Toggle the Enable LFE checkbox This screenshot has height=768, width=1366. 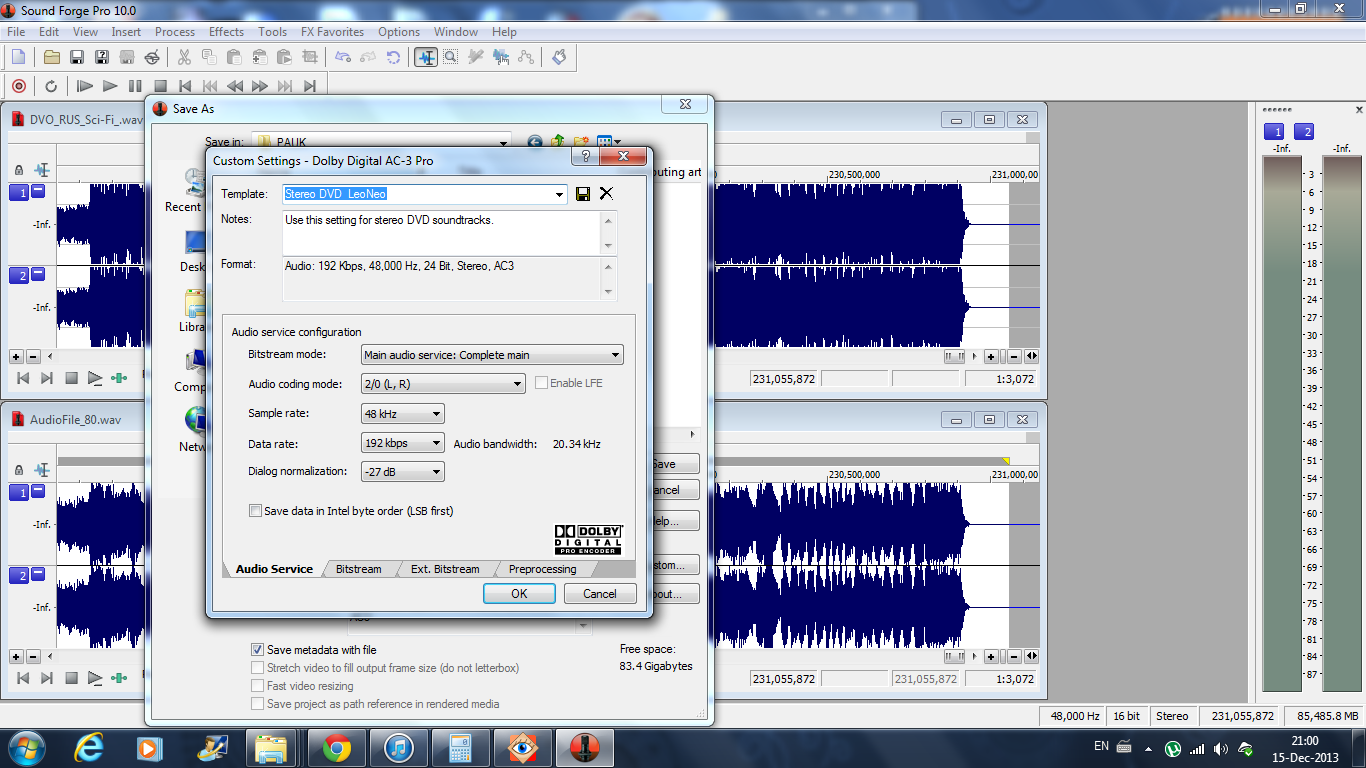(x=542, y=383)
